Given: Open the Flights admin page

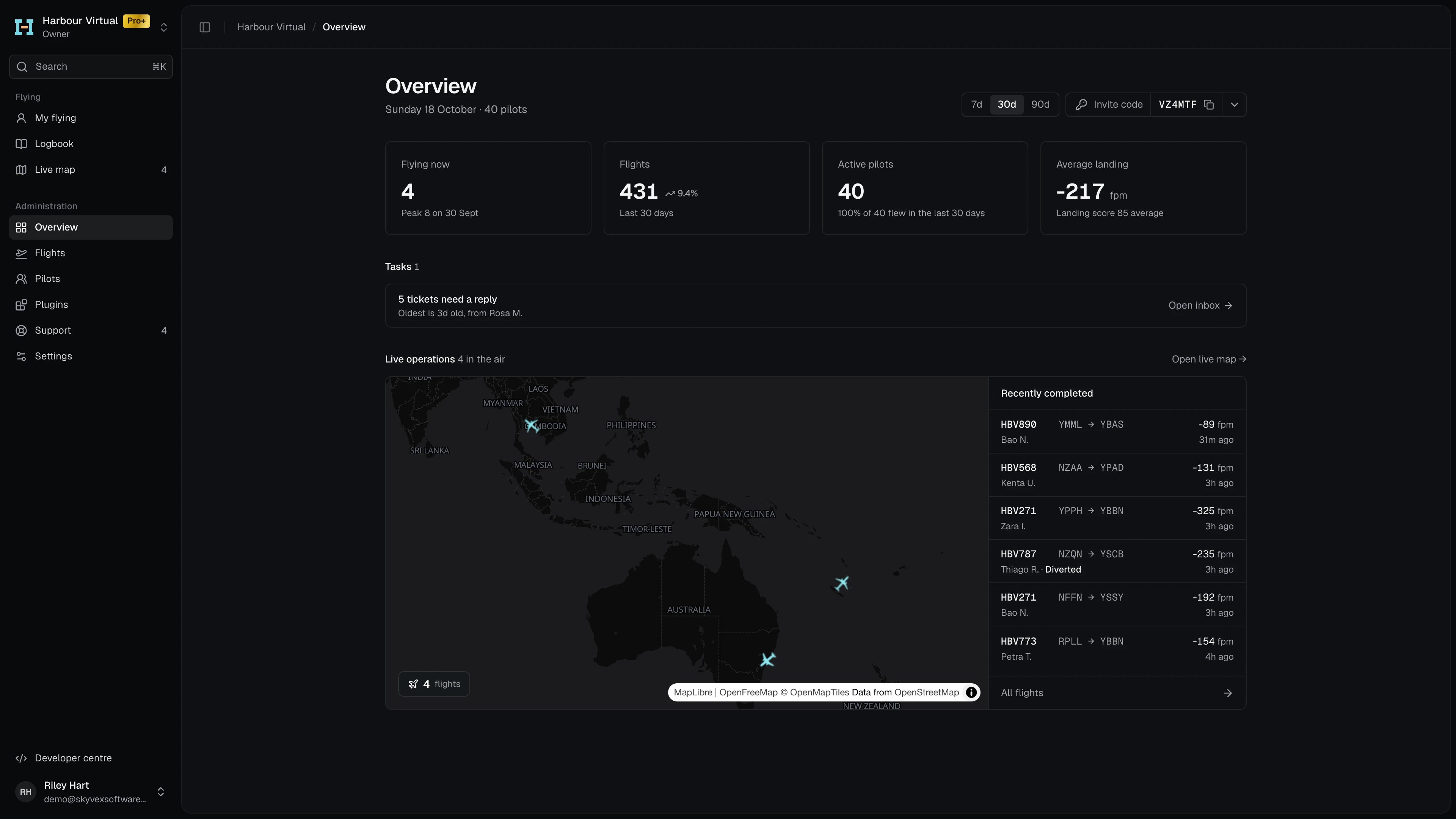Looking at the screenshot, I should point(91,253).
